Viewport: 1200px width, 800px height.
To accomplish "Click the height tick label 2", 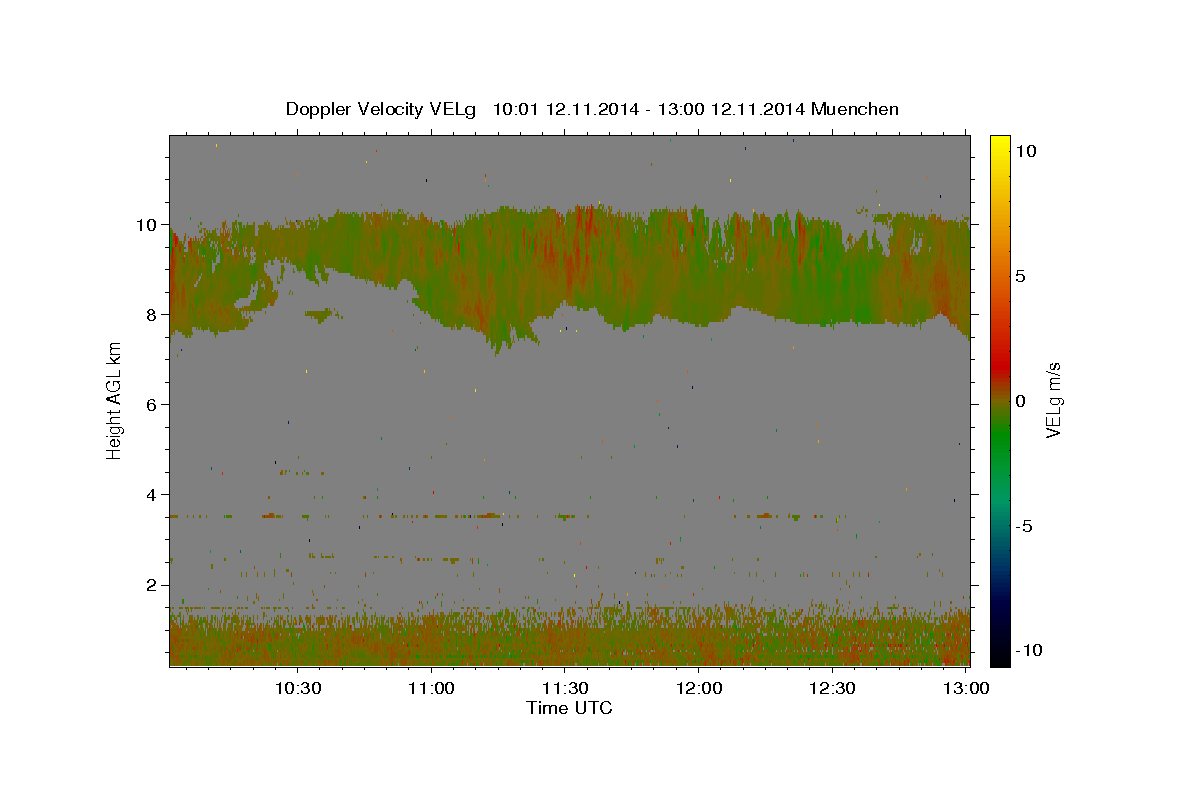I will tap(153, 585).
